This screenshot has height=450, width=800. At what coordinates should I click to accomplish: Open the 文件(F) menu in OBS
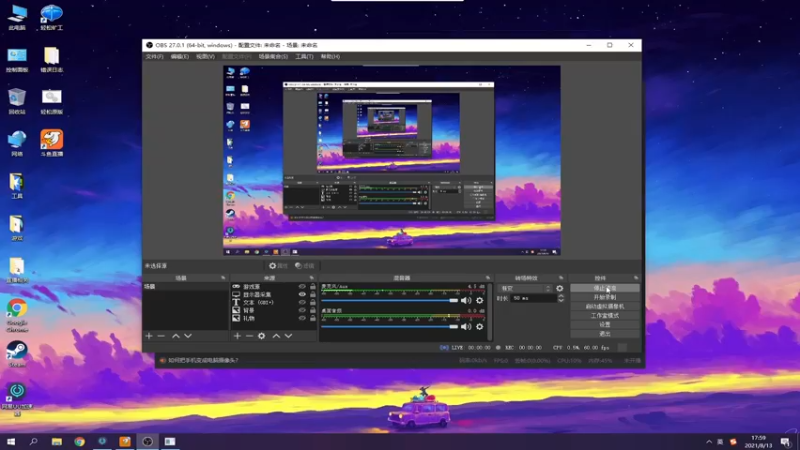click(154, 57)
